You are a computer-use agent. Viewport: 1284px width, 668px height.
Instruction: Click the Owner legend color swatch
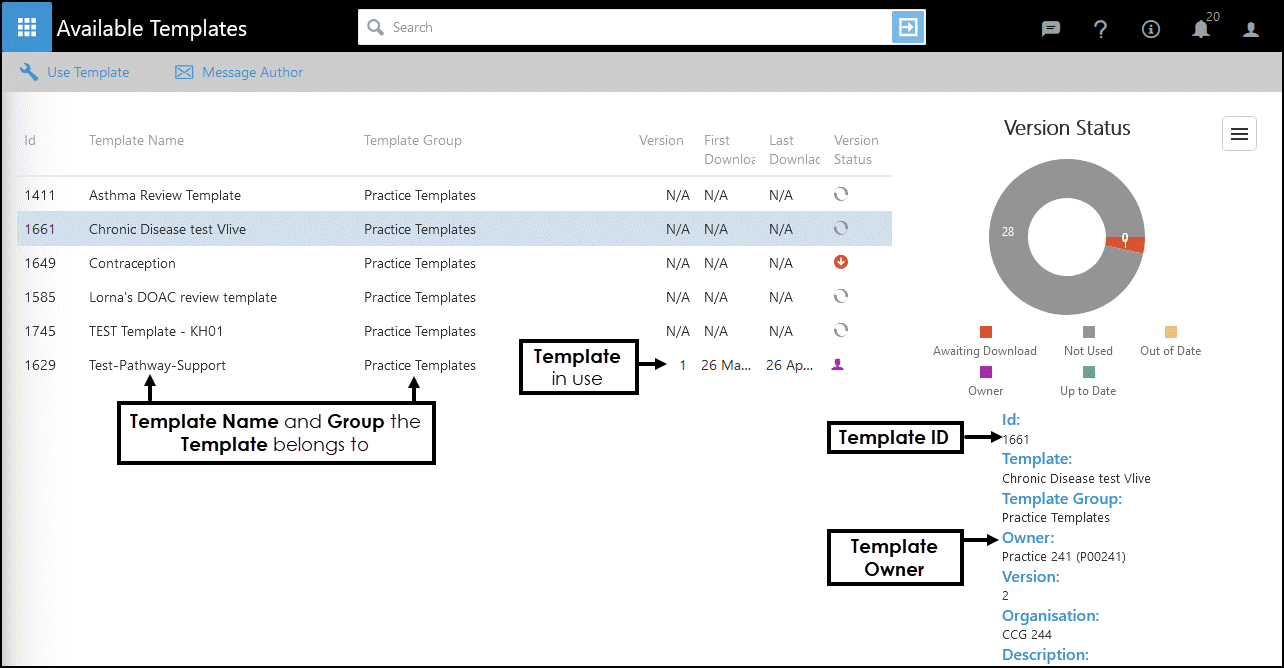tap(986, 372)
